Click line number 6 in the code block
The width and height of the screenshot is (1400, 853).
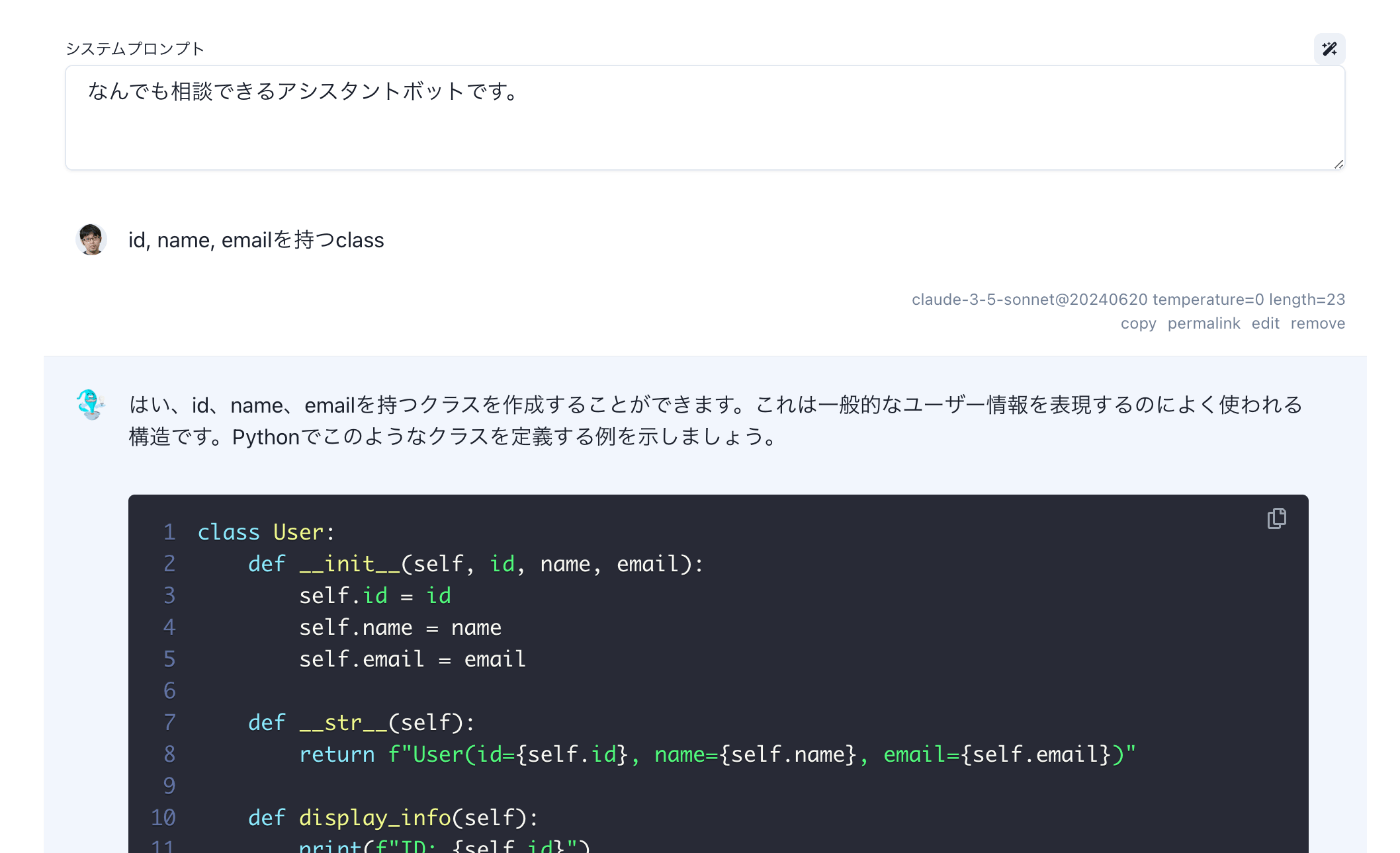point(169,690)
